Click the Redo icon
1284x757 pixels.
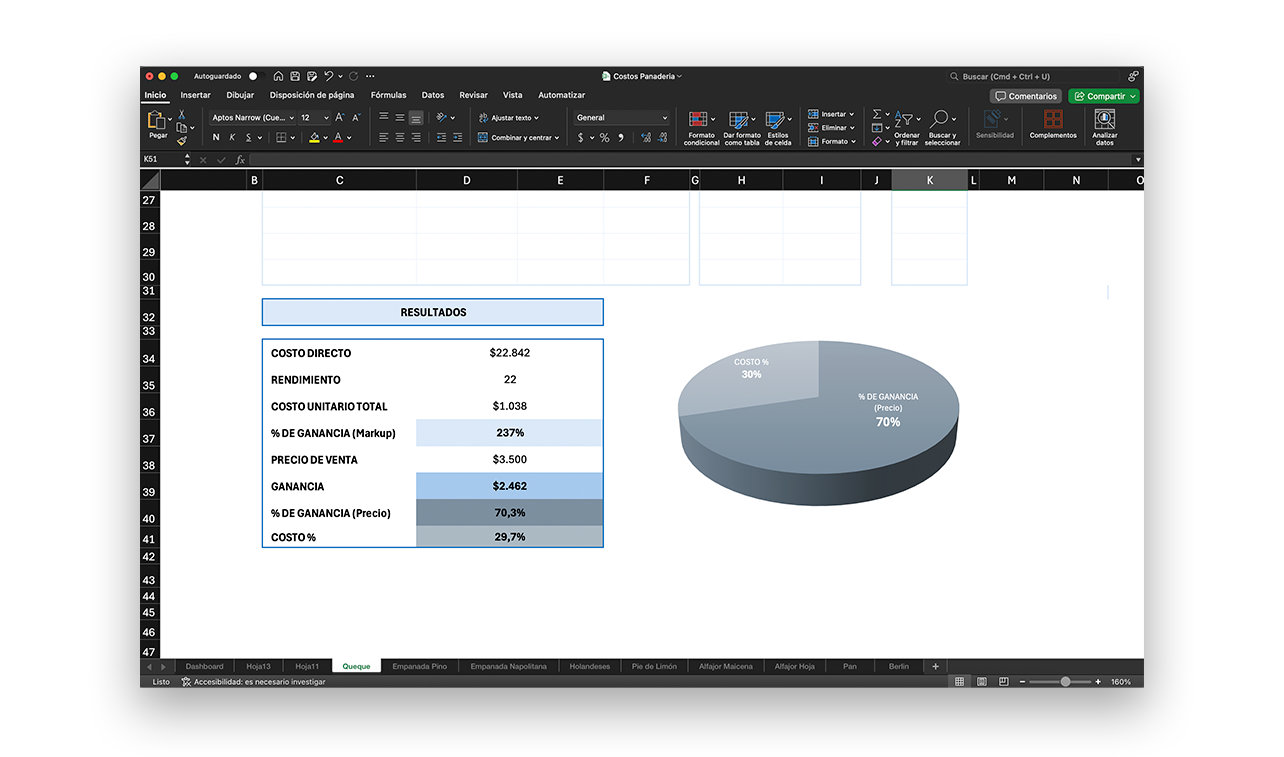pos(354,76)
